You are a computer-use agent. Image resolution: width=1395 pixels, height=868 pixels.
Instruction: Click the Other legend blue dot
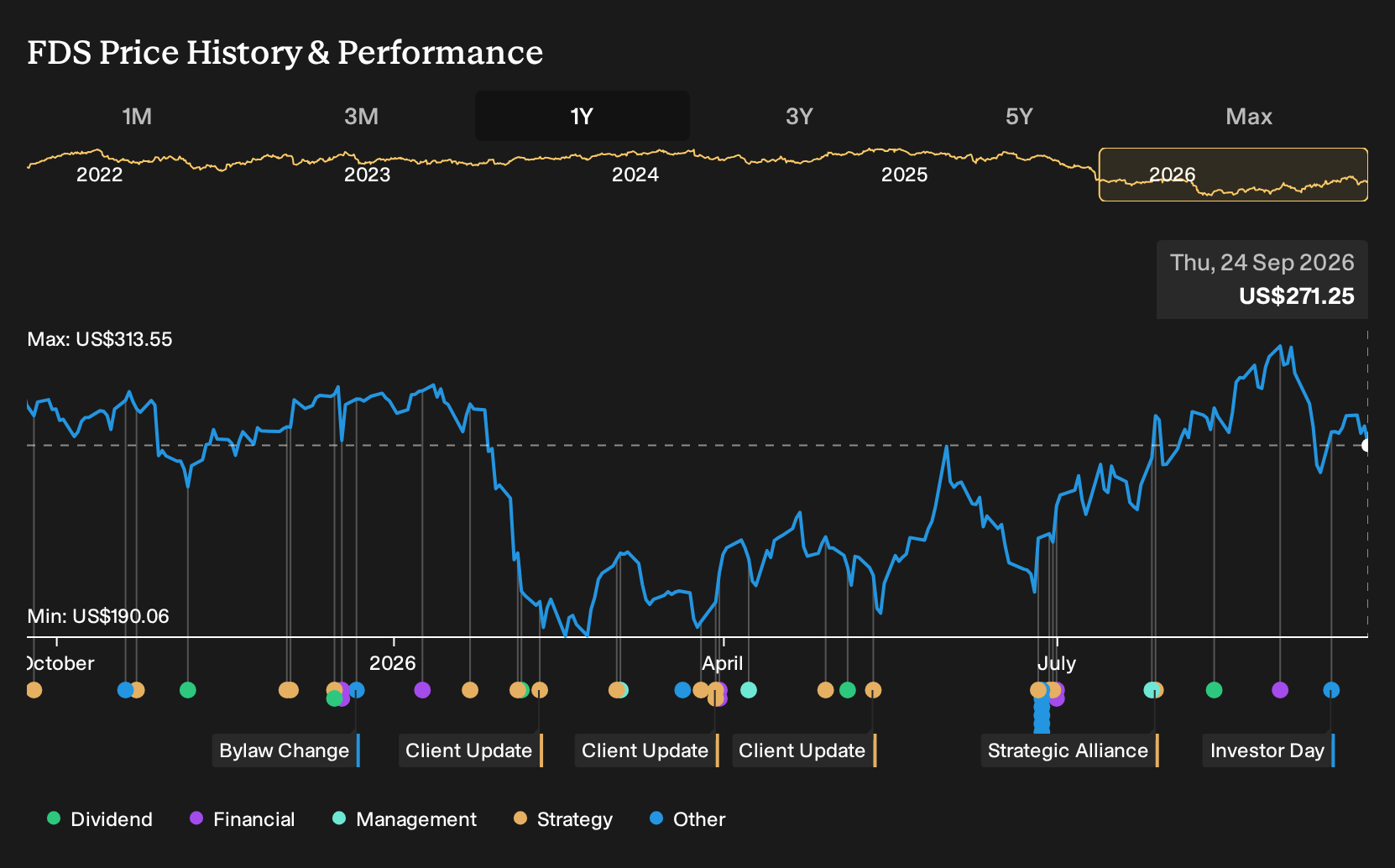point(656,818)
